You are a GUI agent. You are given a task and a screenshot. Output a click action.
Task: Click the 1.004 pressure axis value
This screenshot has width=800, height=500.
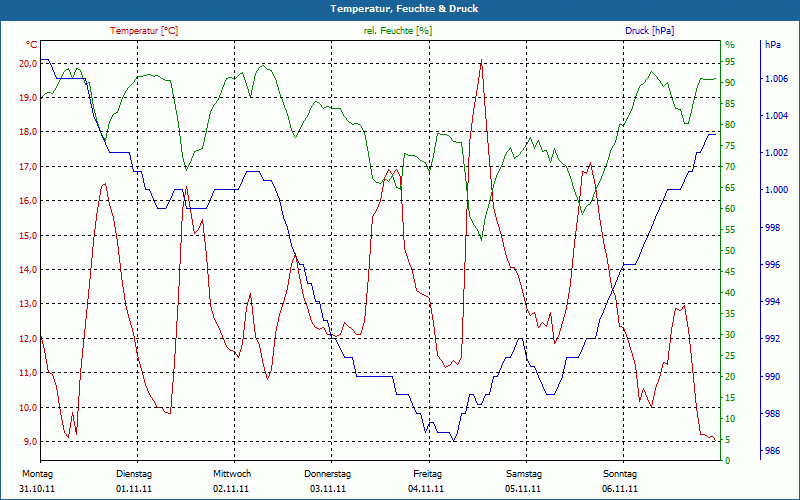coord(776,116)
